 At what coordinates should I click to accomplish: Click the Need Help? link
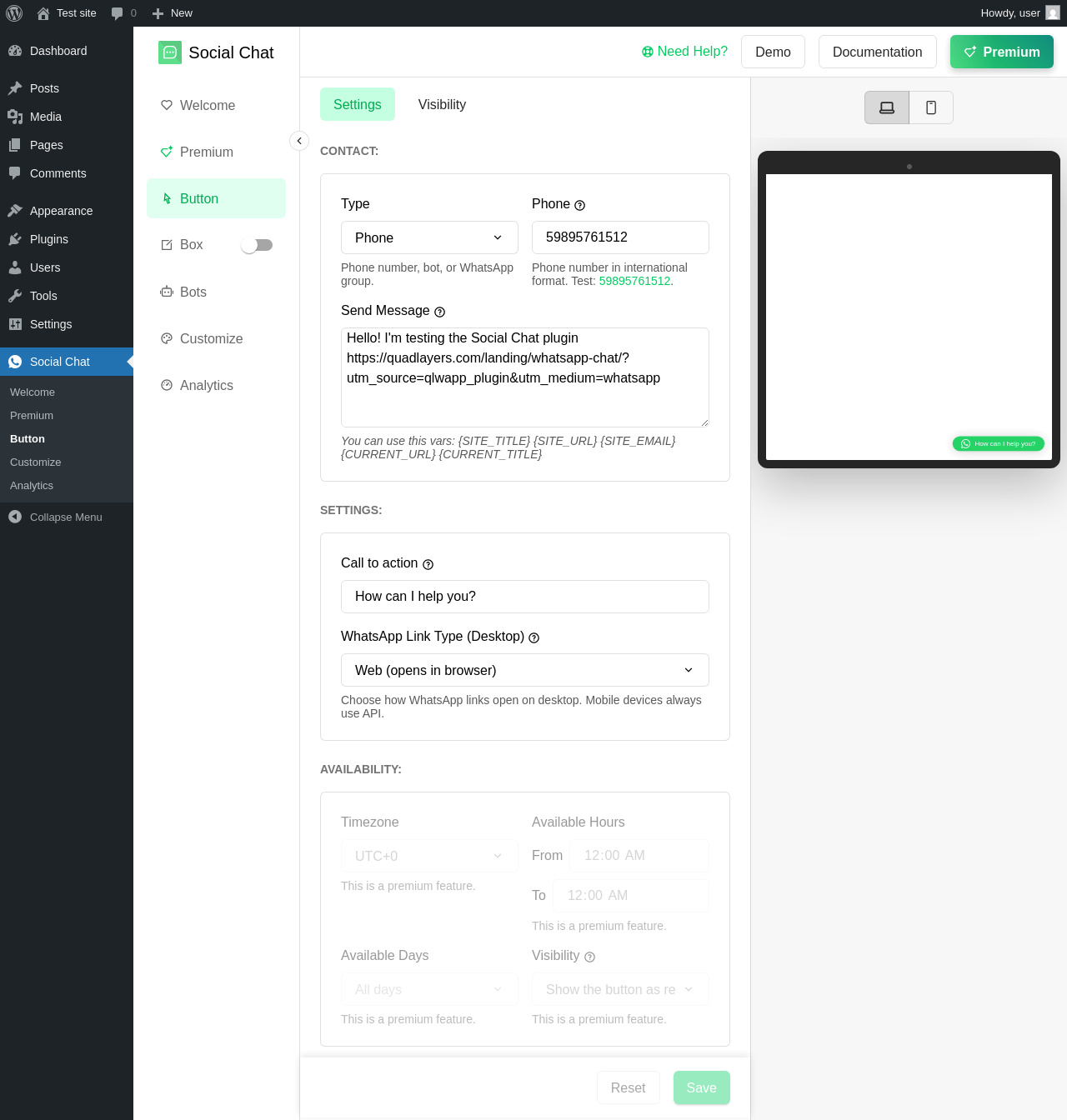(684, 52)
